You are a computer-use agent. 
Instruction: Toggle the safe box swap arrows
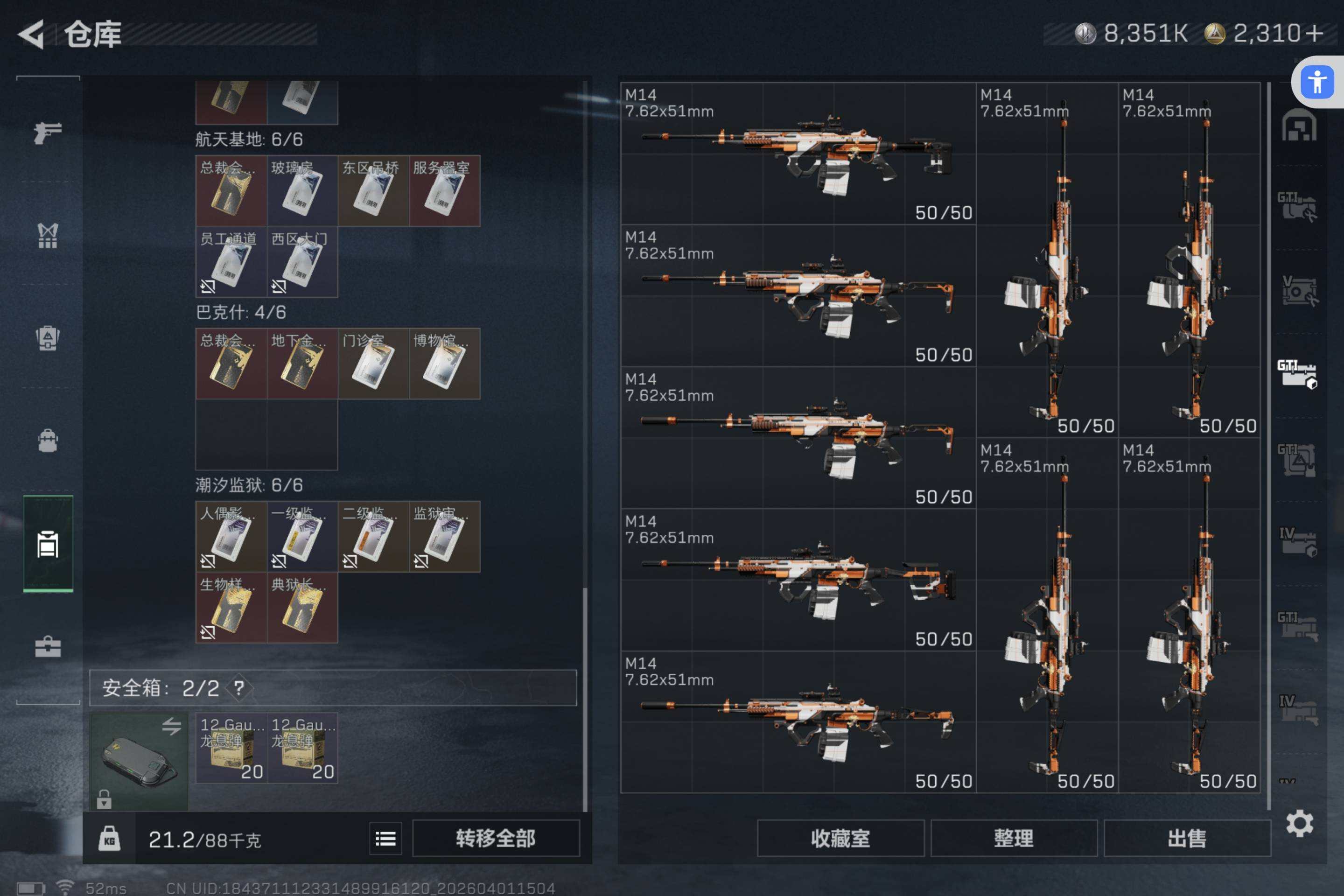pyautogui.click(x=171, y=726)
